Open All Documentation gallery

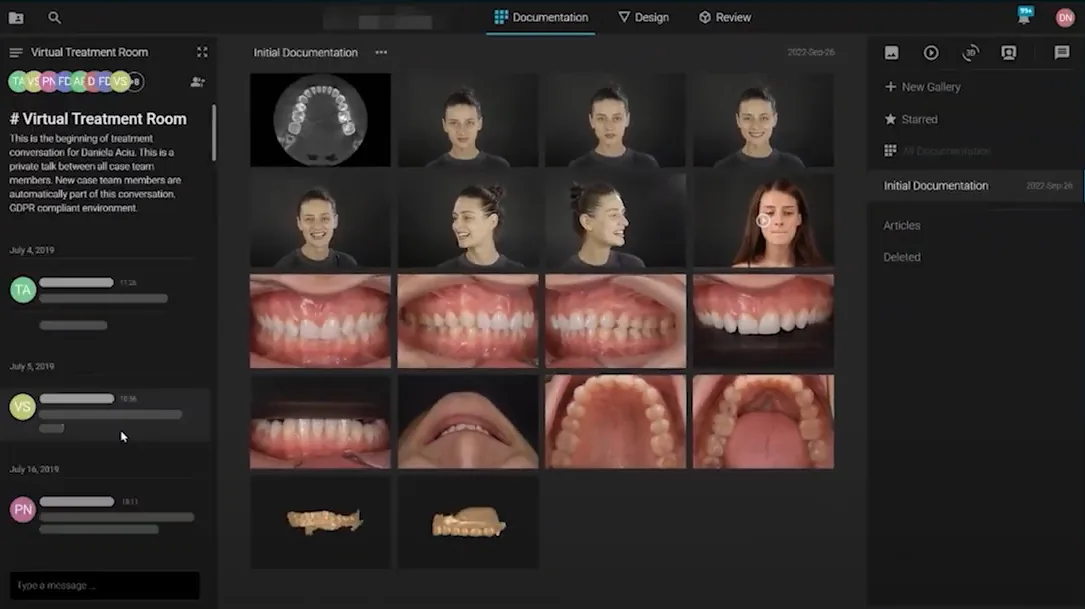click(937, 151)
